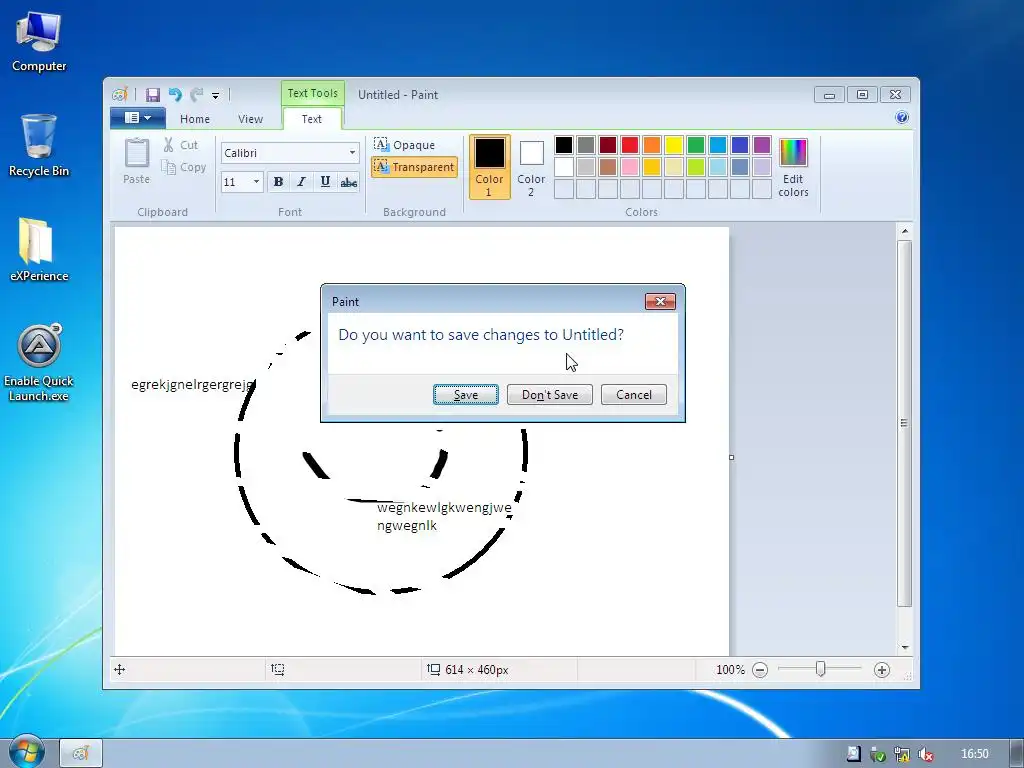1024x768 pixels.
Task: Select Color 1 foreground box
Action: (489, 167)
